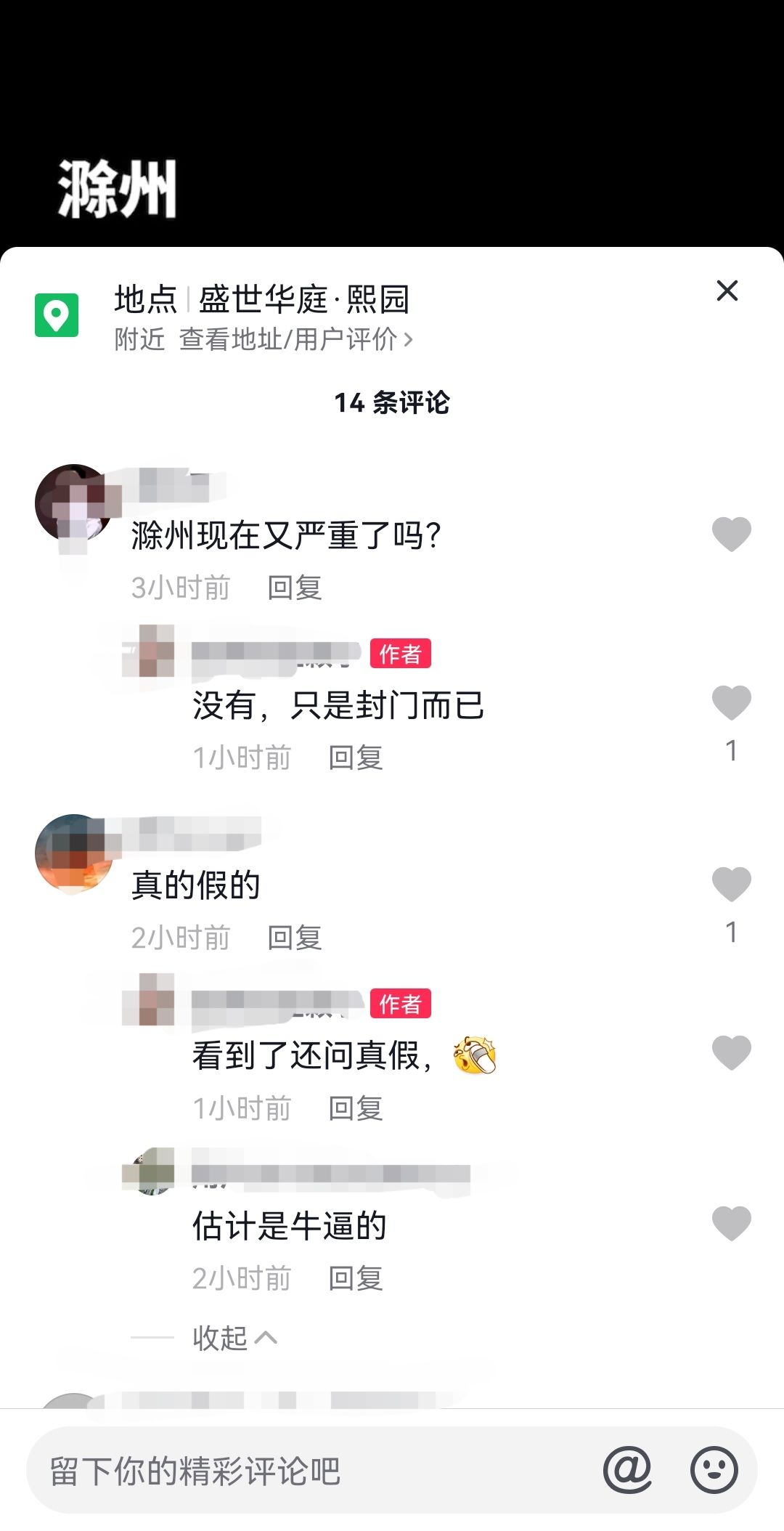
Task: Open 查看地址/用户评价 link
Action: [x=288, y=339]
